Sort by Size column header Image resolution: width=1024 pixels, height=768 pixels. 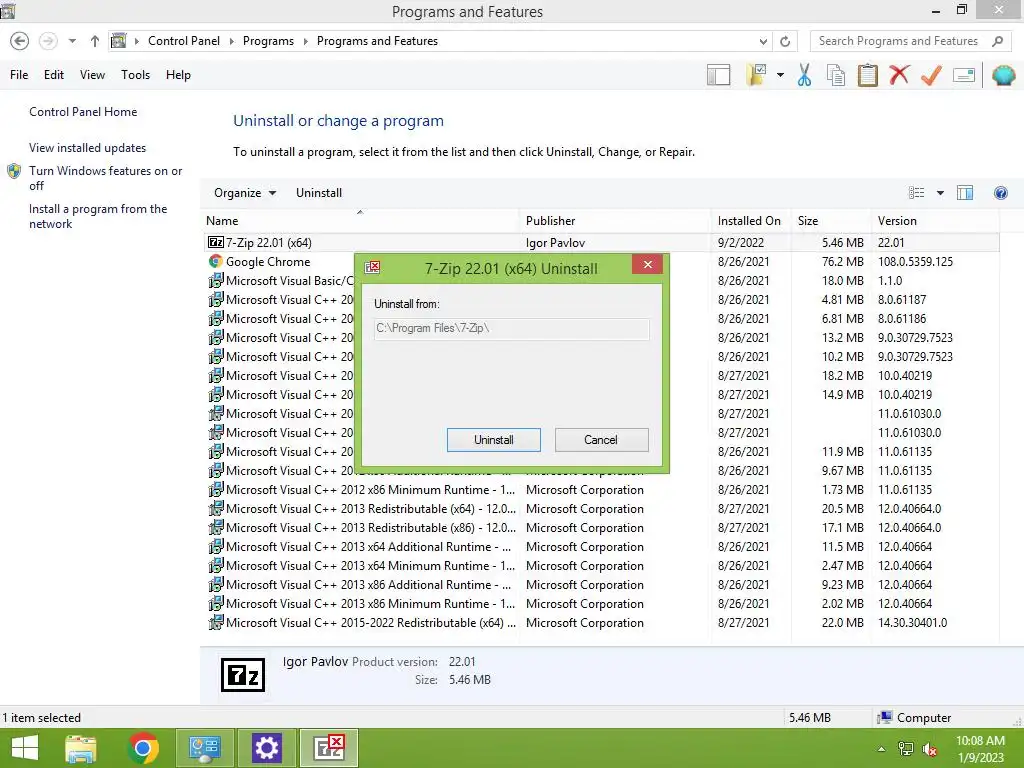point(831,221)
